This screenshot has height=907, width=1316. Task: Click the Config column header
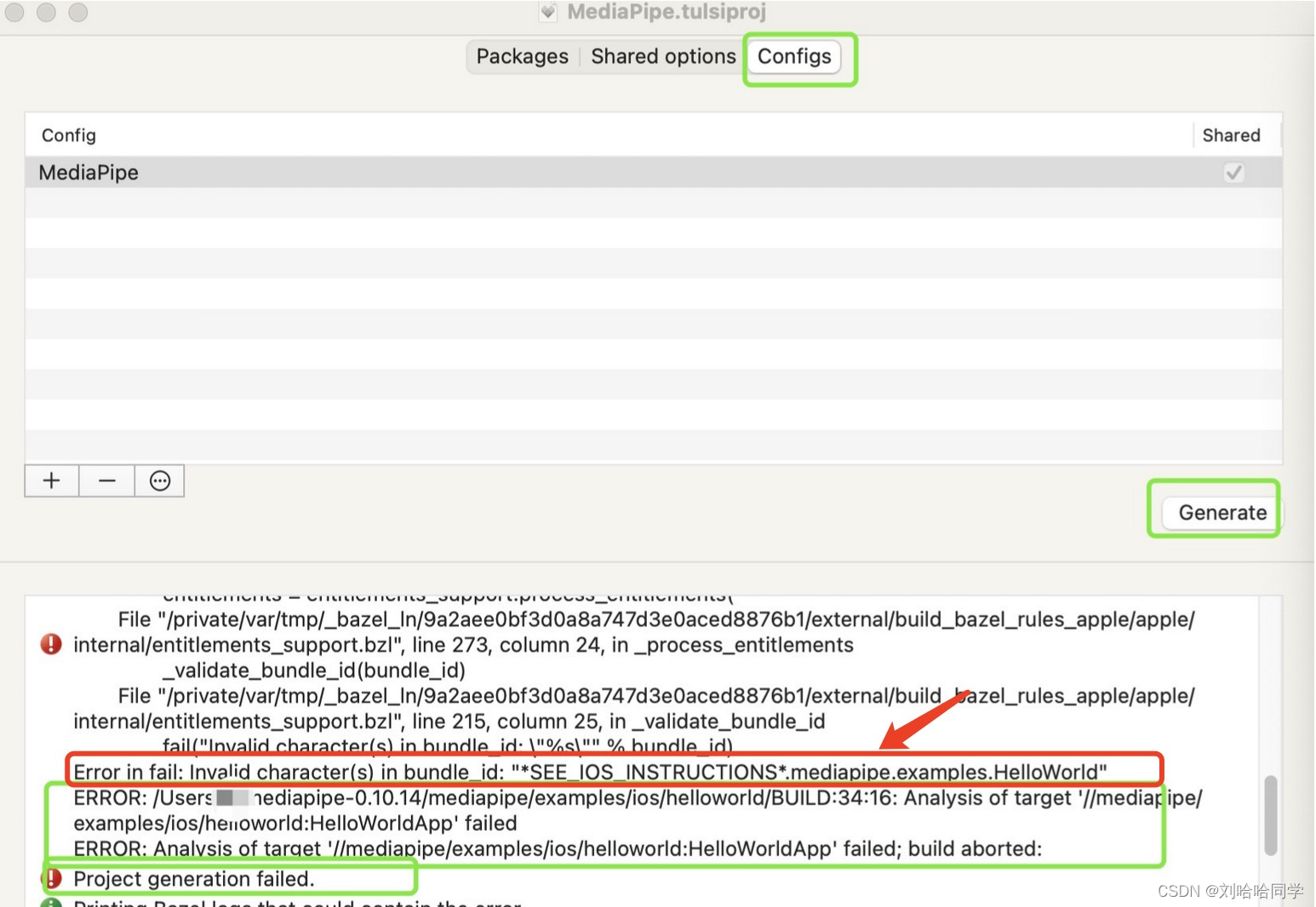click(x=69, y=135)
